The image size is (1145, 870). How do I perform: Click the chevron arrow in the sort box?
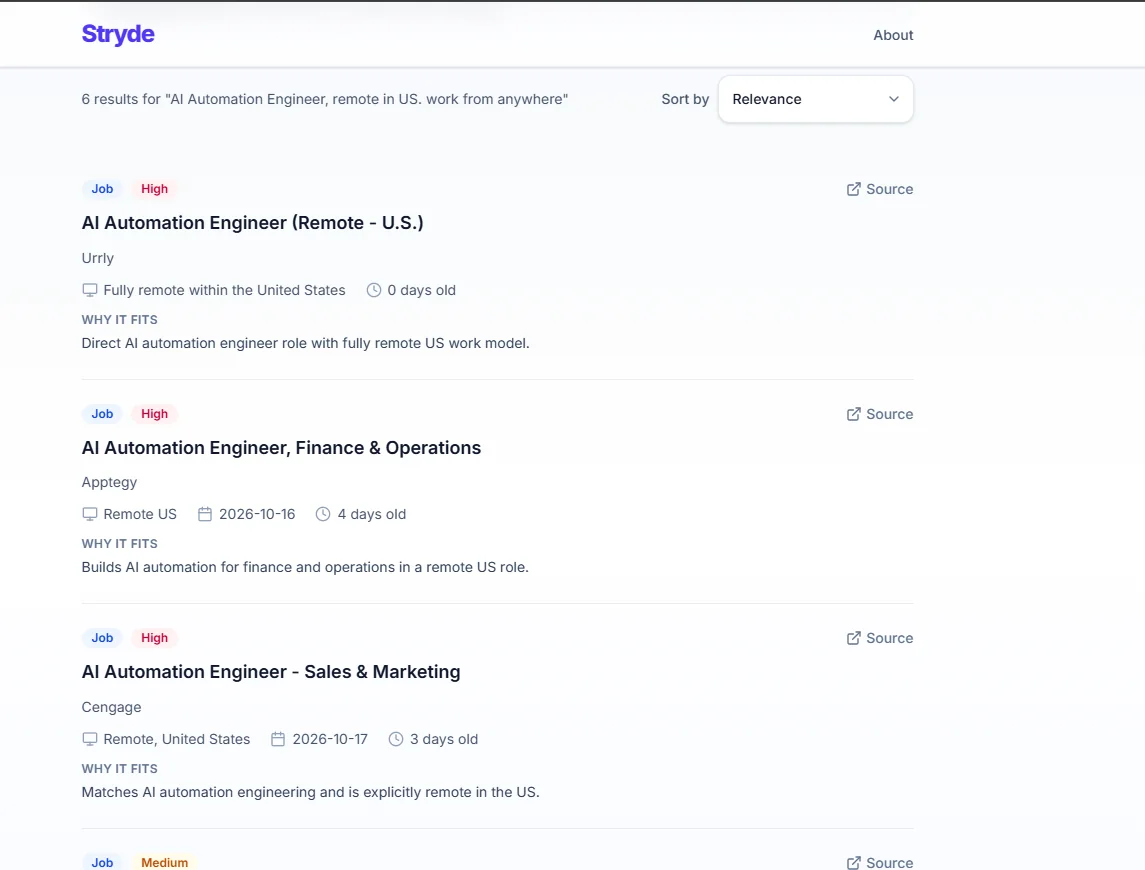coord(894,99)
